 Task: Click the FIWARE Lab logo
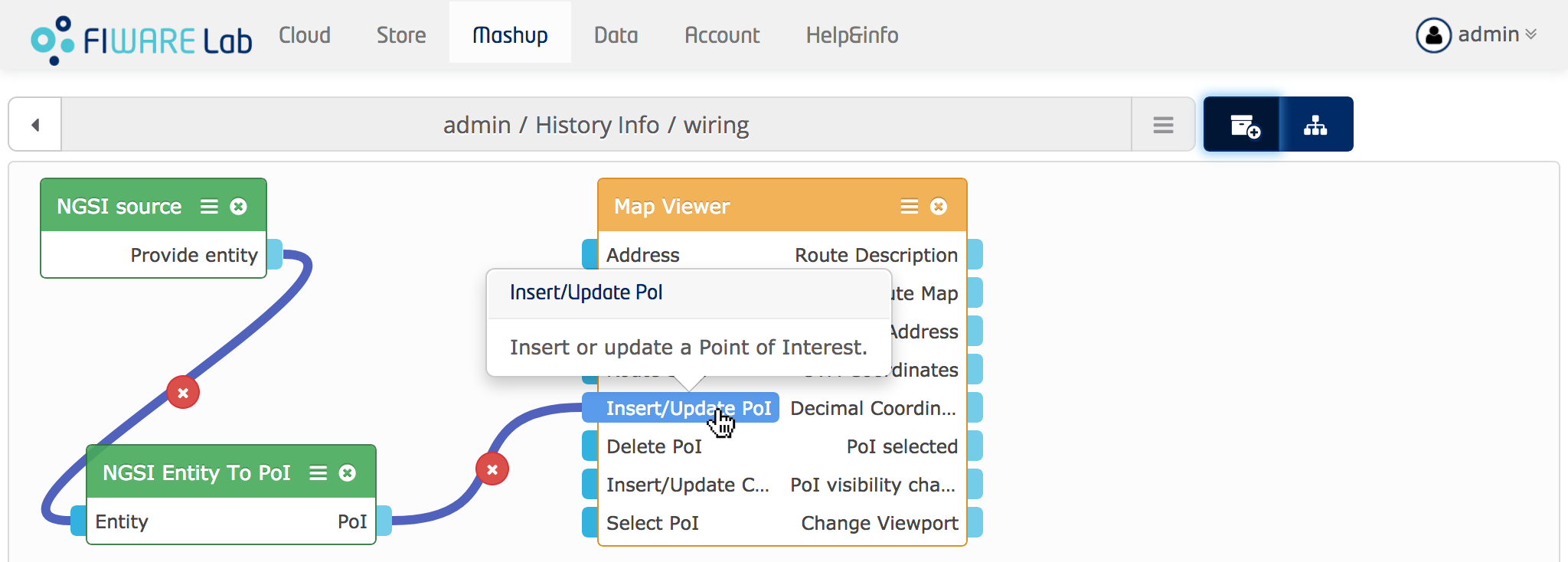tap(142, 39)
